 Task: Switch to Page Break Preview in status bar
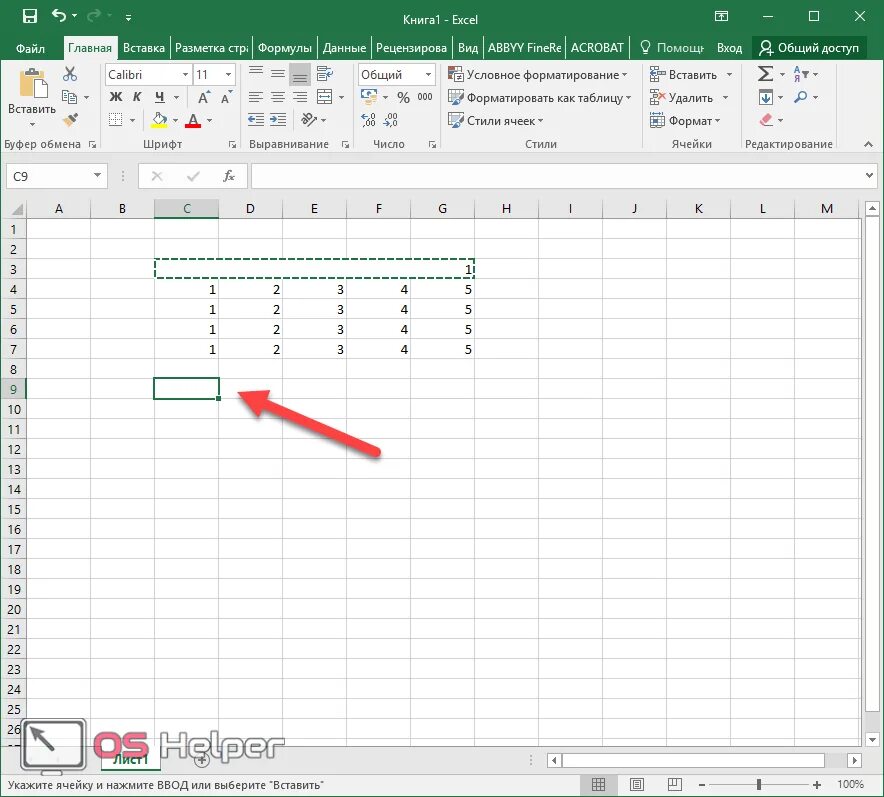(x=674, y=784)
